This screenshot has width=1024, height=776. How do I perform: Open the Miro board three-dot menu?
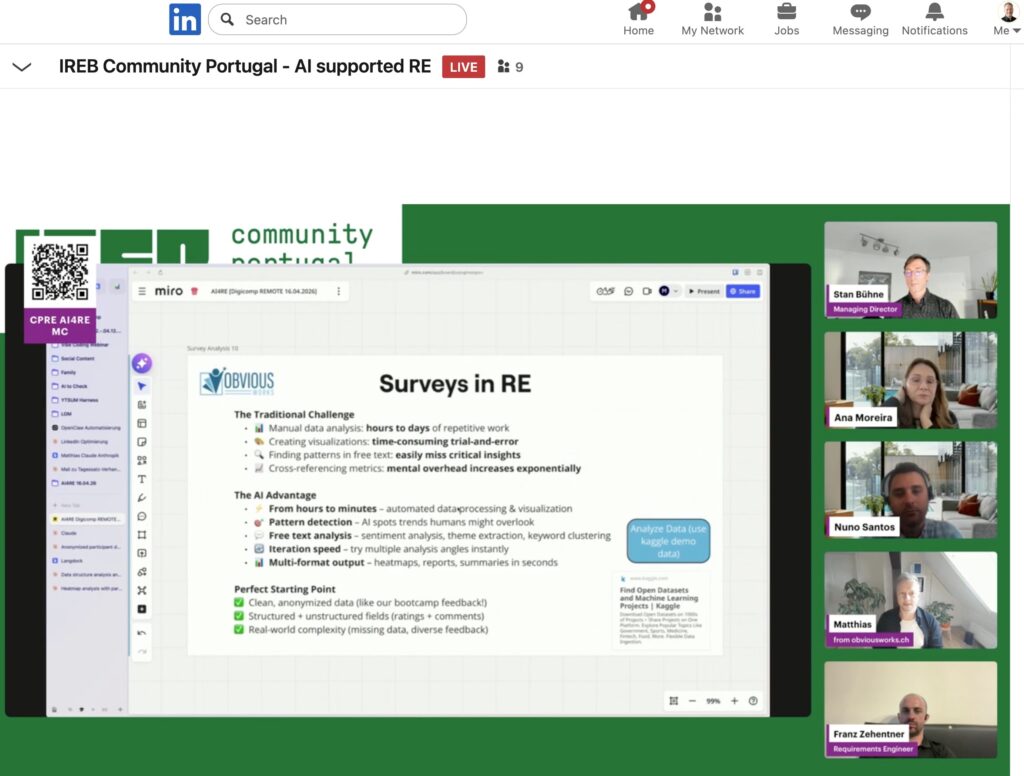(338, 291)
